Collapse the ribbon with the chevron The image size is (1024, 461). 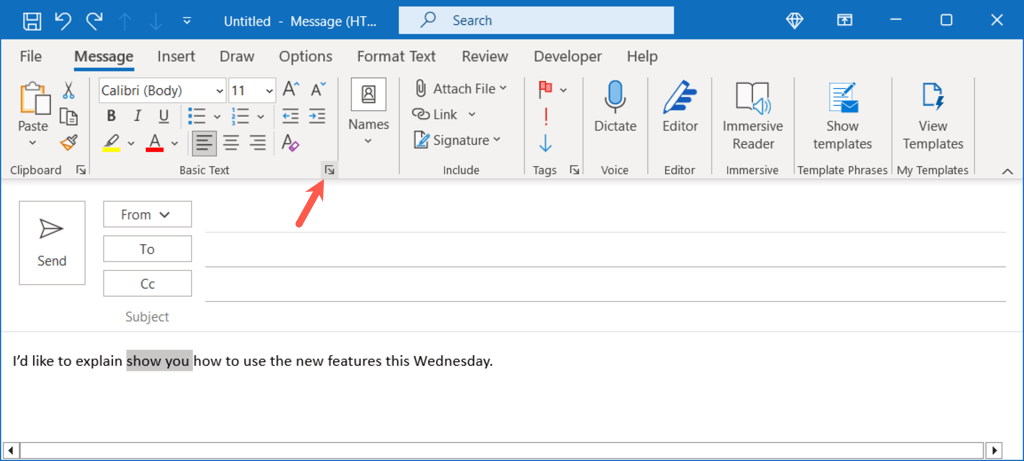point(1007,171)
